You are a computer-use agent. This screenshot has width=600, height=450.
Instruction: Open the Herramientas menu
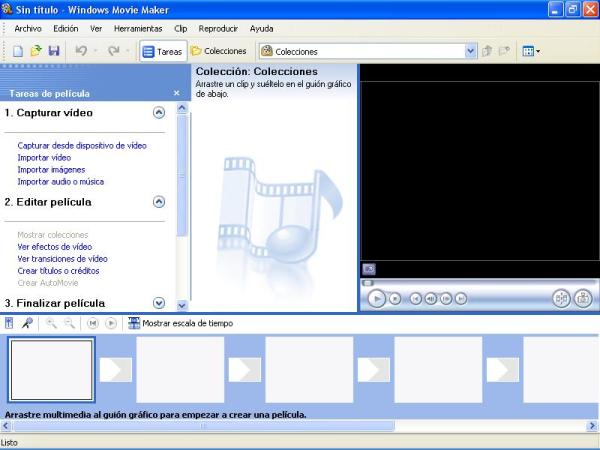pyautogui.click(x=138, y=29)
